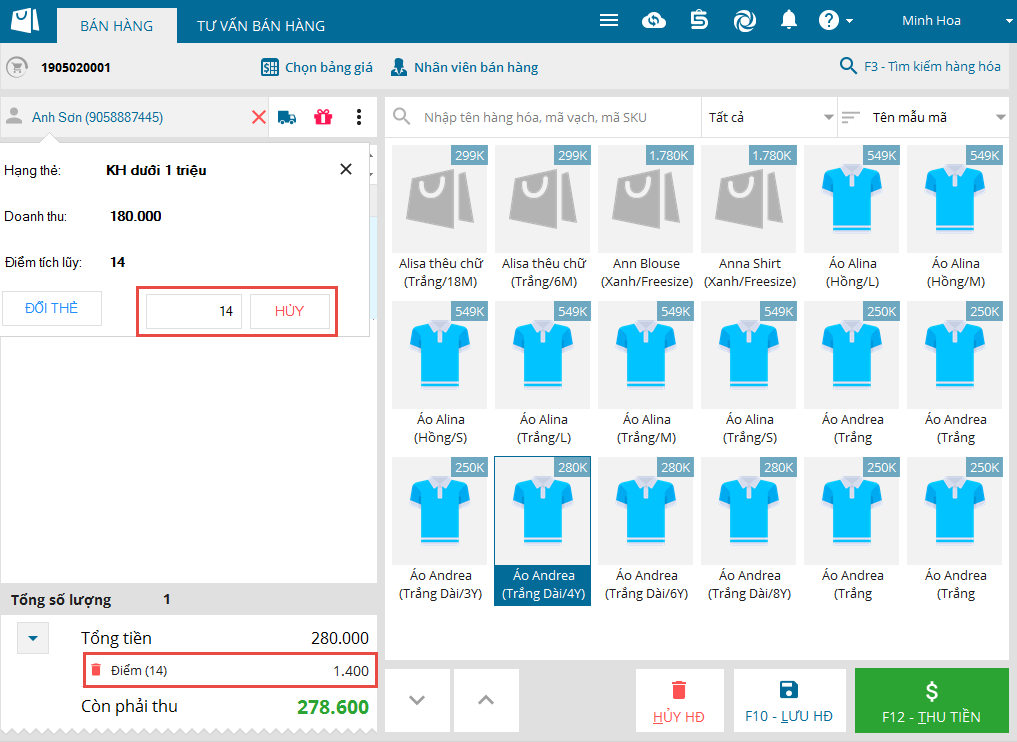This screenshot has width=1017, height=742.
Task: Click the HỦY HĐ button
Action: point(679,700)
